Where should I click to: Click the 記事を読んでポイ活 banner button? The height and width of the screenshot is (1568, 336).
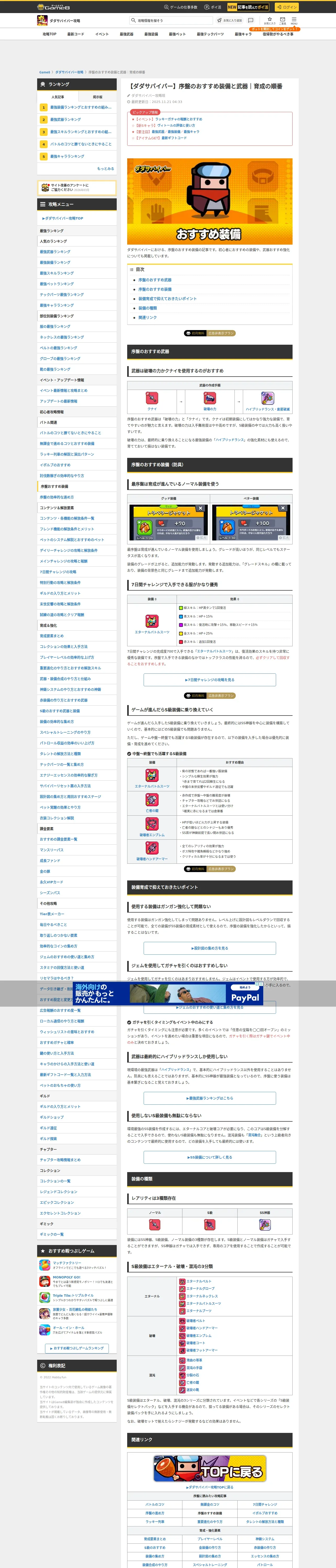click(x=248, y=7)
